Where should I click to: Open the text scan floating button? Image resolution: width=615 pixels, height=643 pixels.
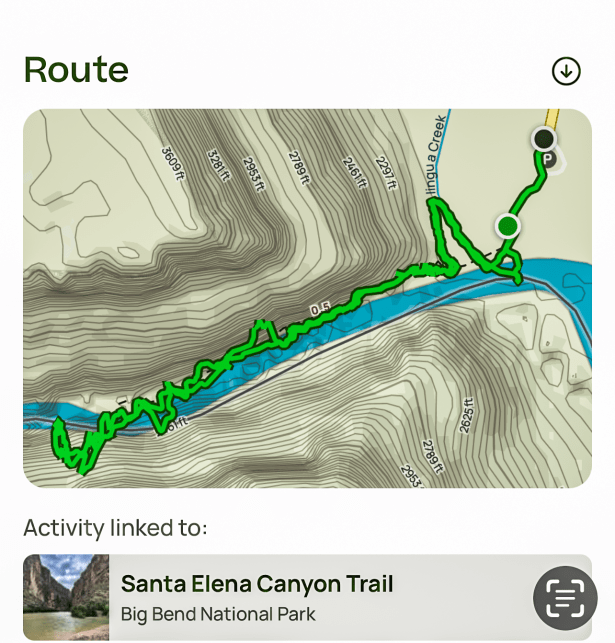tap(565, 598)
